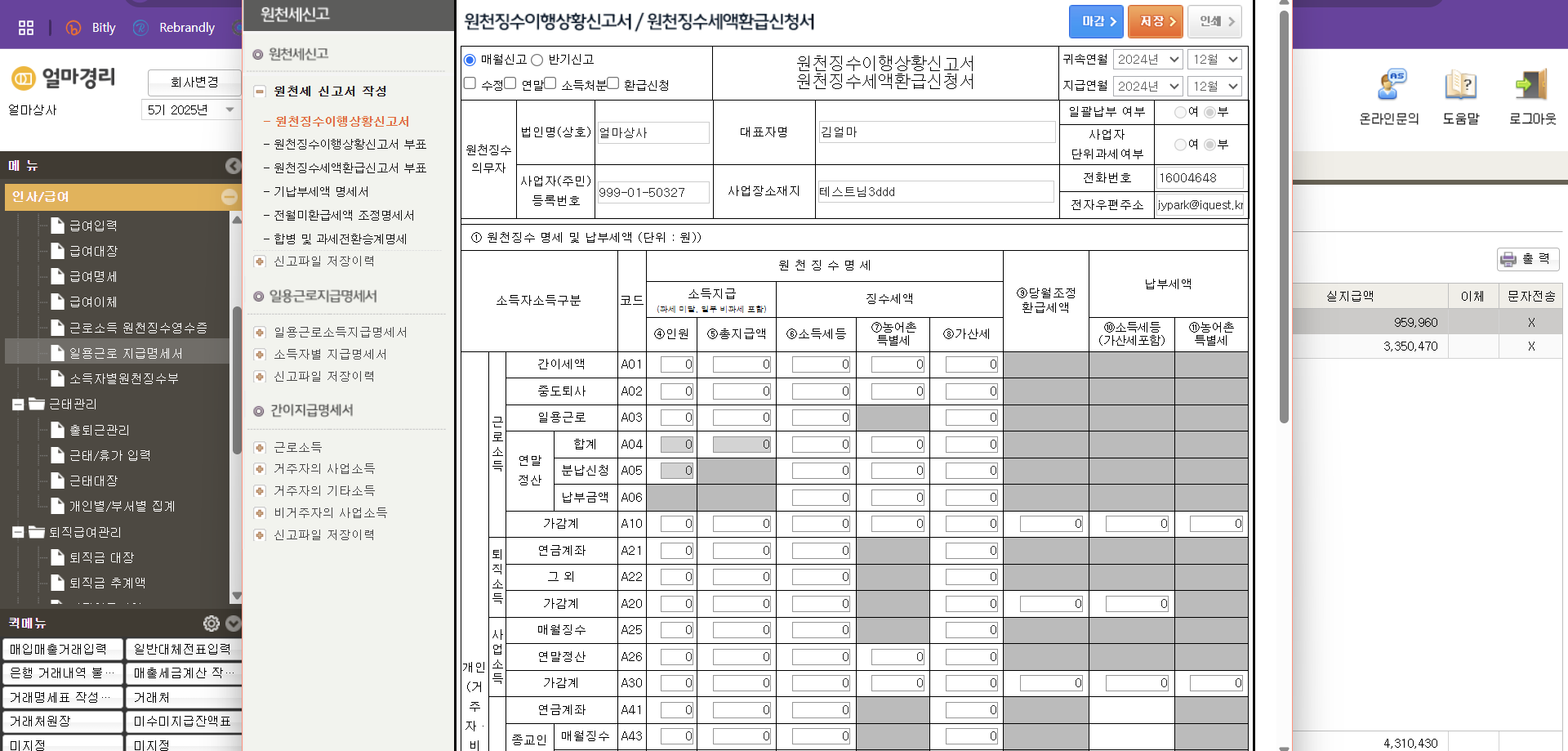Screen dimensions: 1568x751
Task: Select the 반기신고 radio button
Action: coord(537,59)
